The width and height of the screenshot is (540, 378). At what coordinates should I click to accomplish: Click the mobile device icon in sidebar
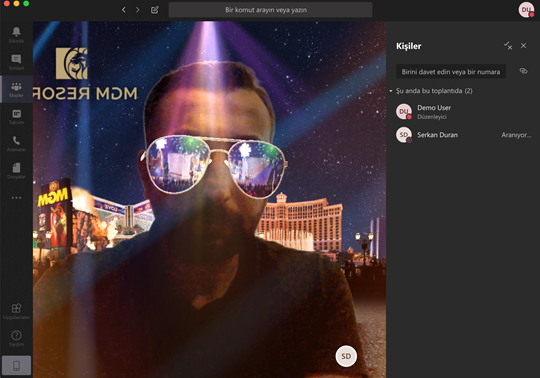click(x=16, y=365)
